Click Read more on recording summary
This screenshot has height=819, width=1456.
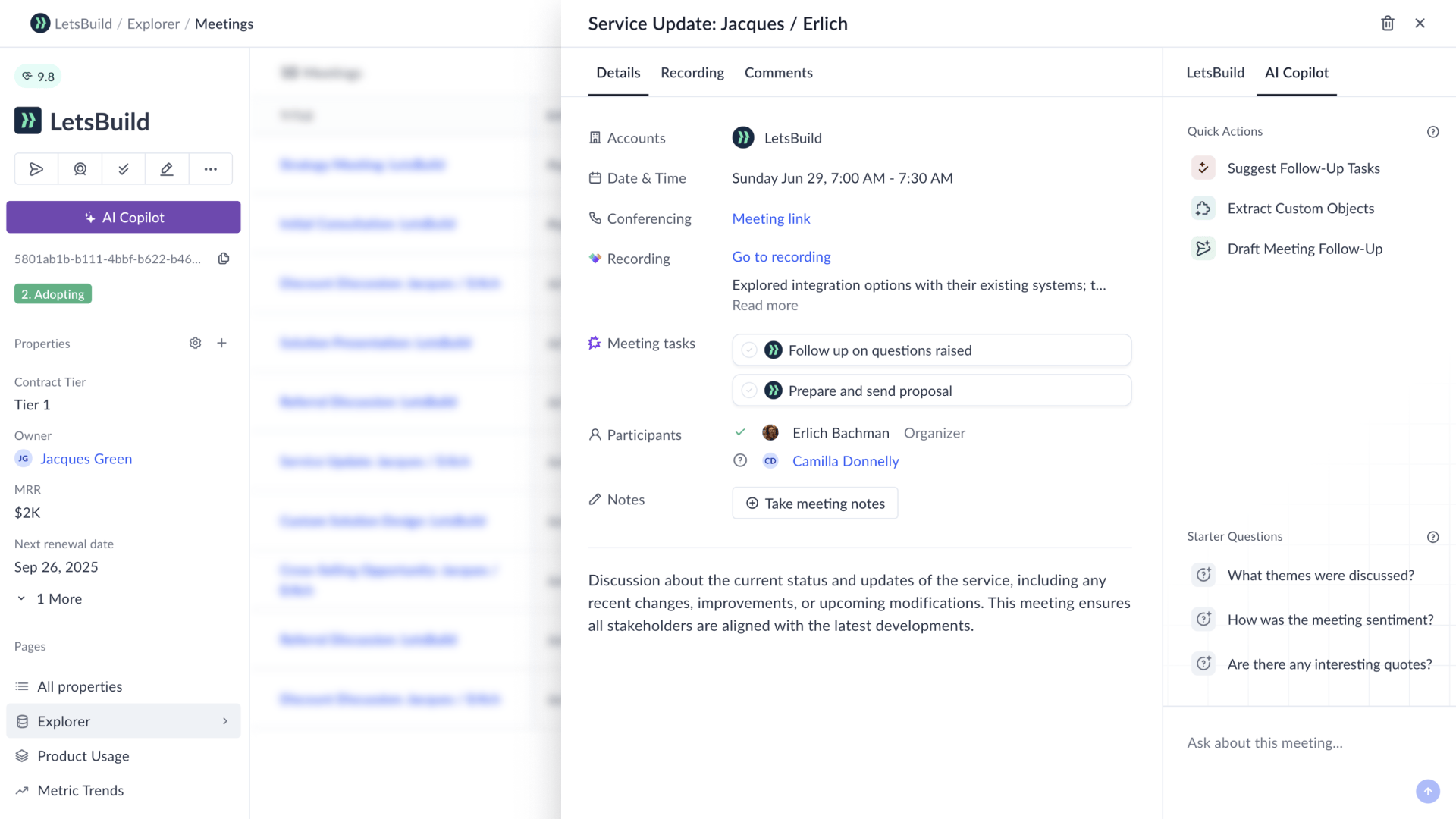point(764,305)
